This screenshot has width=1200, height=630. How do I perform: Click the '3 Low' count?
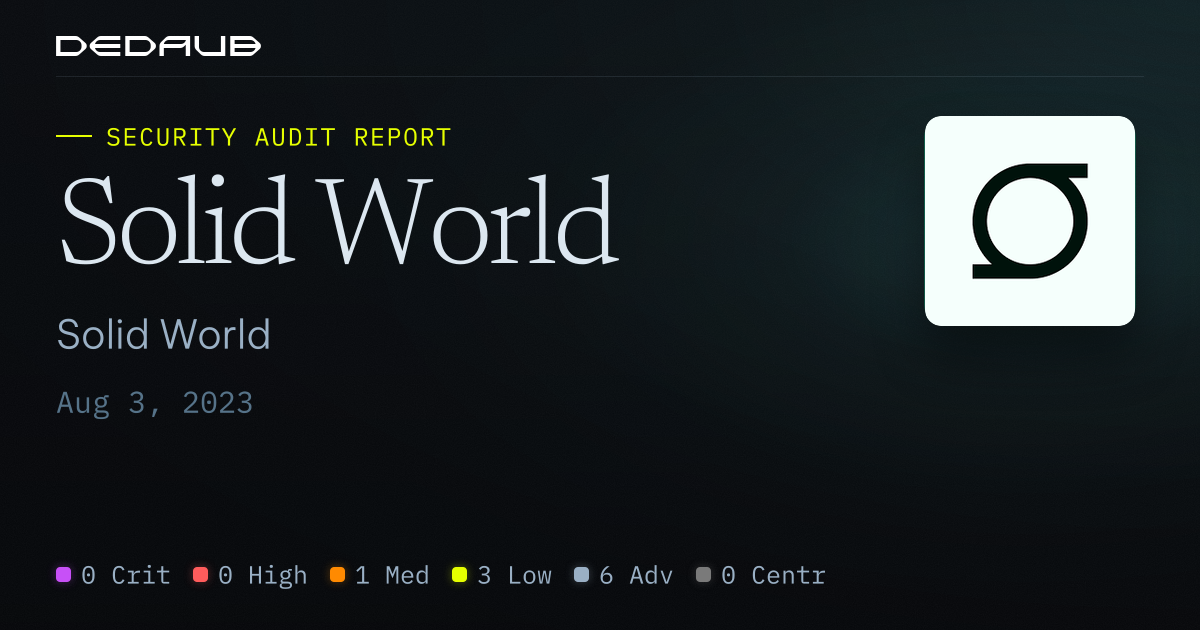click(514, 576)
